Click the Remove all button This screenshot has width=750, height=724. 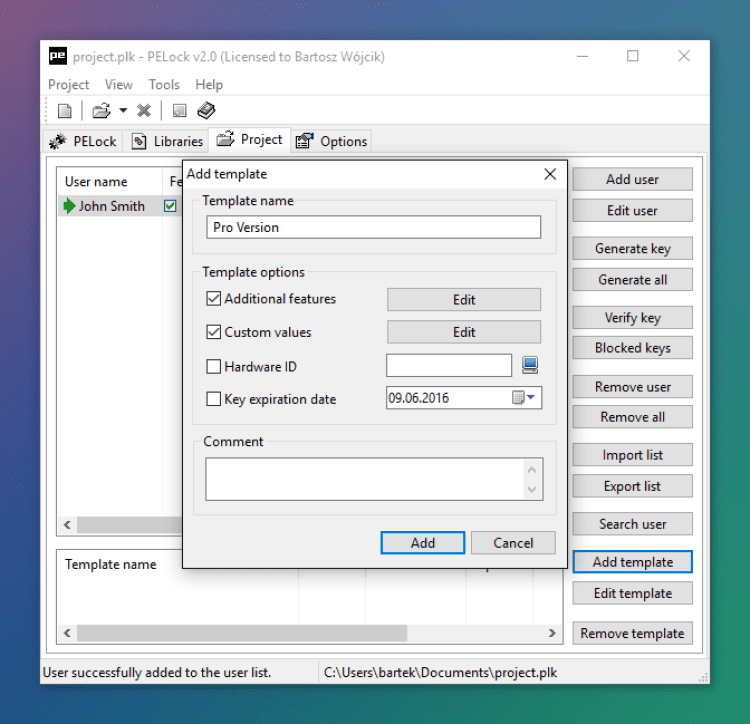click(x=632, y=417)
